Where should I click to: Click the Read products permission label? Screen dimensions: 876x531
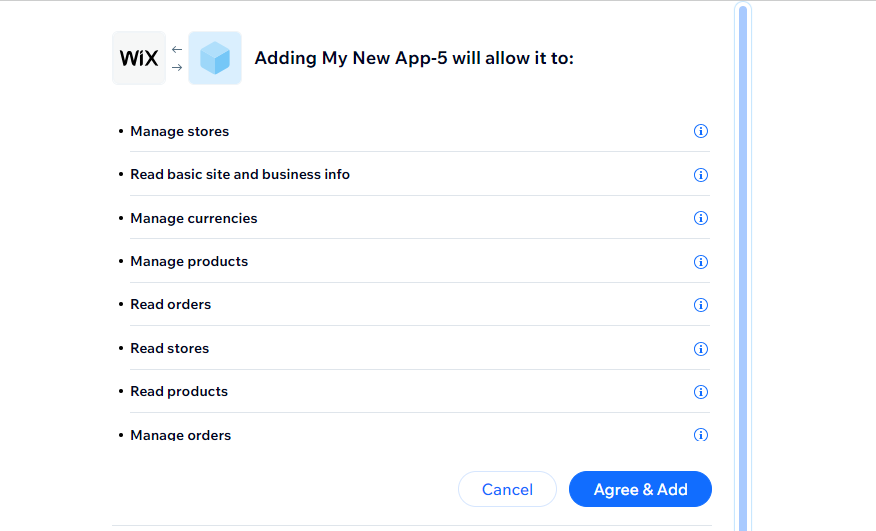pyautogui.click(x=179, y=391)
